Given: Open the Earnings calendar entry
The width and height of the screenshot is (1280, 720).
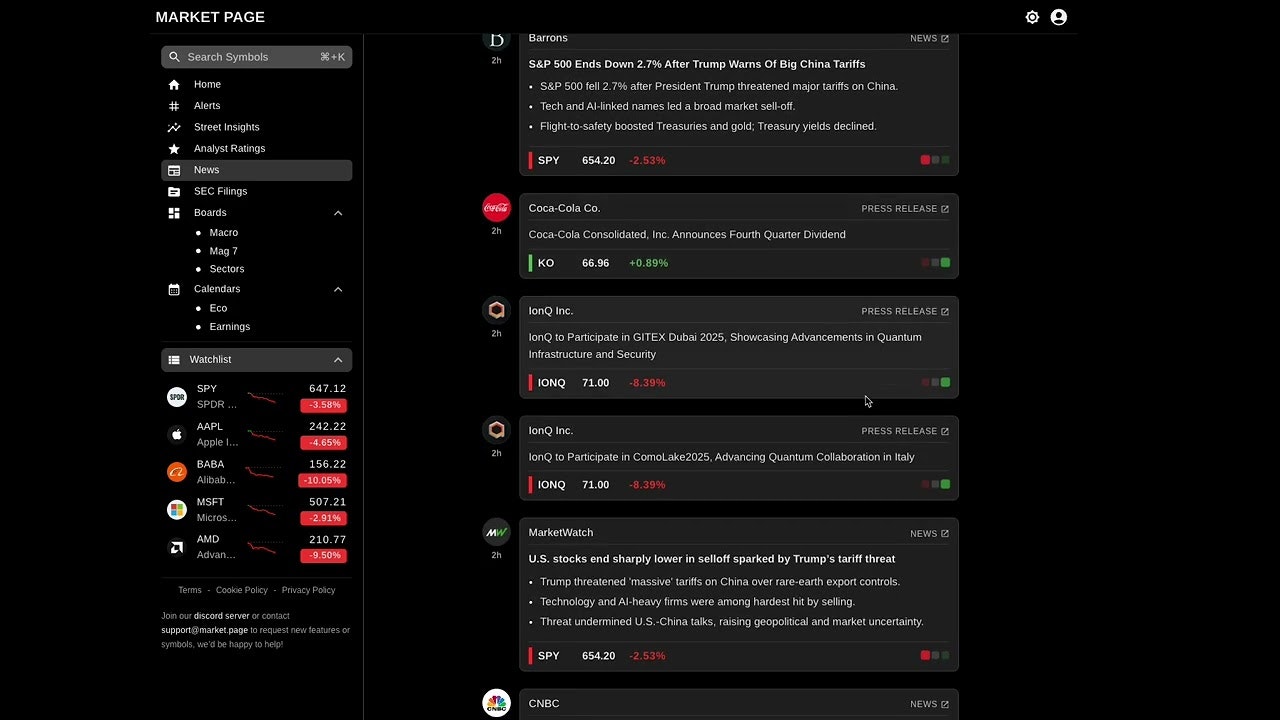Looking at the screenshot, I should click(x=229, y=326).
